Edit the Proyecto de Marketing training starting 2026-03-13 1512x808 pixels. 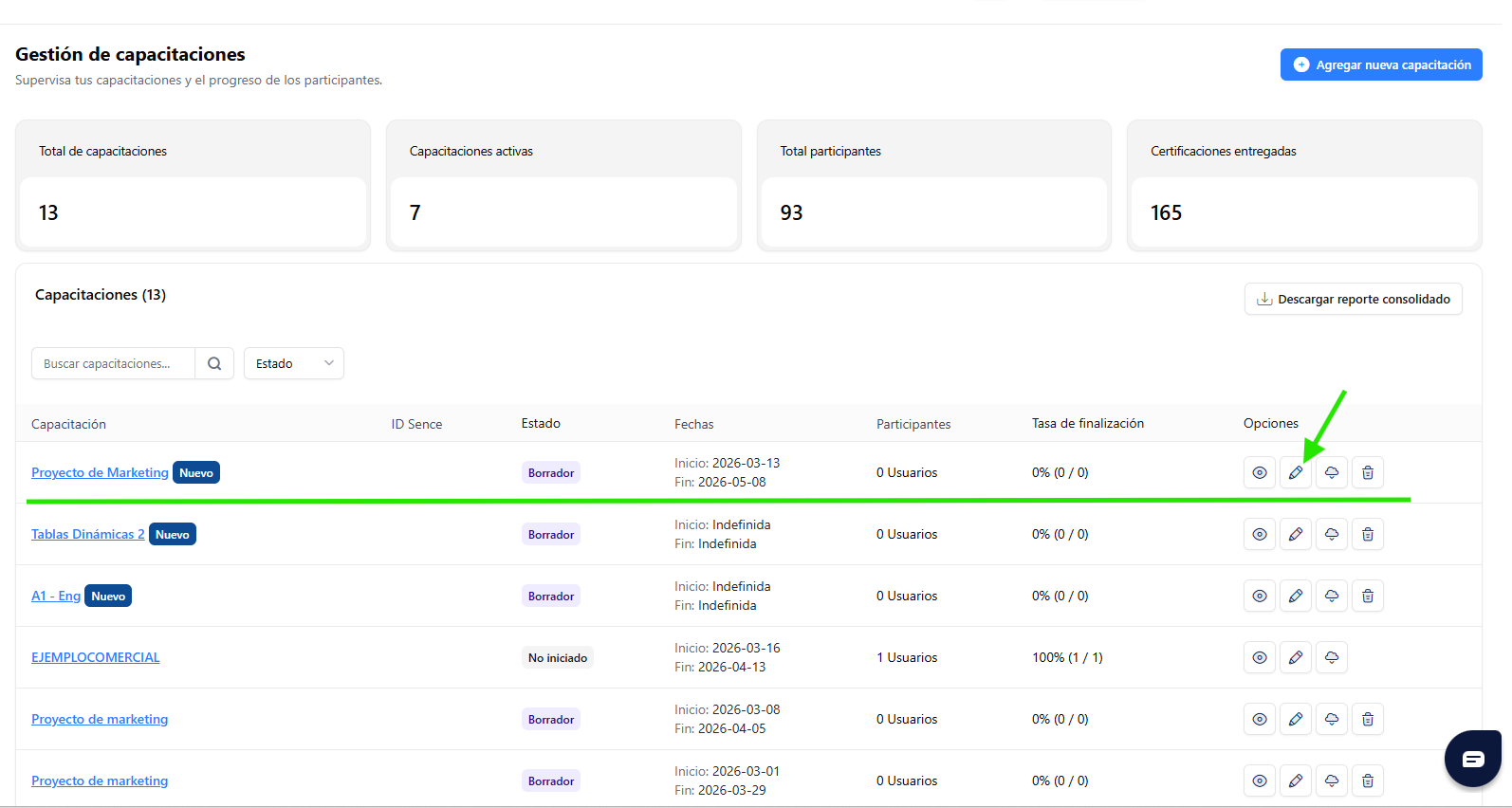[x=1296, y=472]
